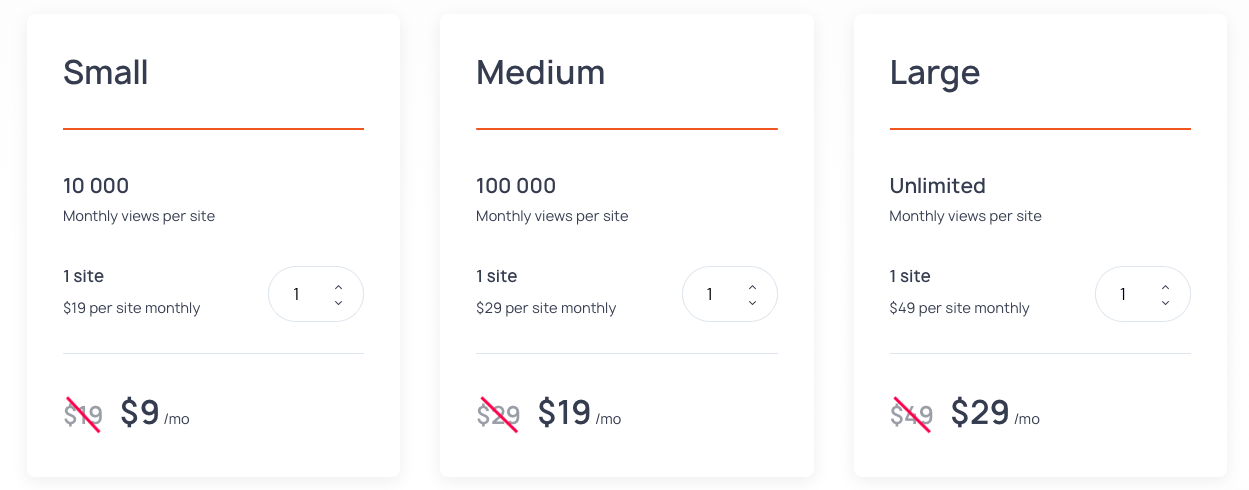The width and height of the screenshot is (1249, 490).
Task: Click the $29 /mo discounted price
Action: tap(995, 412)
